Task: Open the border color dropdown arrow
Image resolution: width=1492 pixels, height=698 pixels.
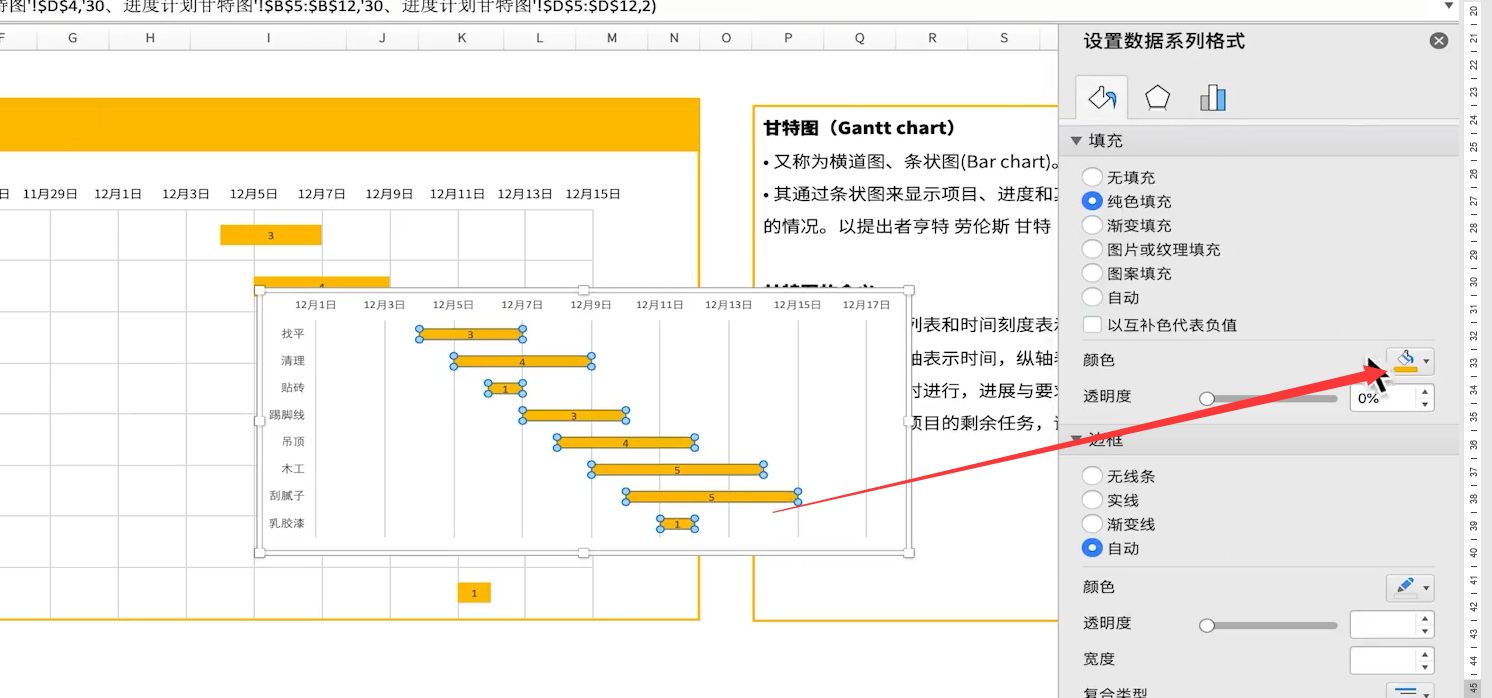Action: (1427, 588)
